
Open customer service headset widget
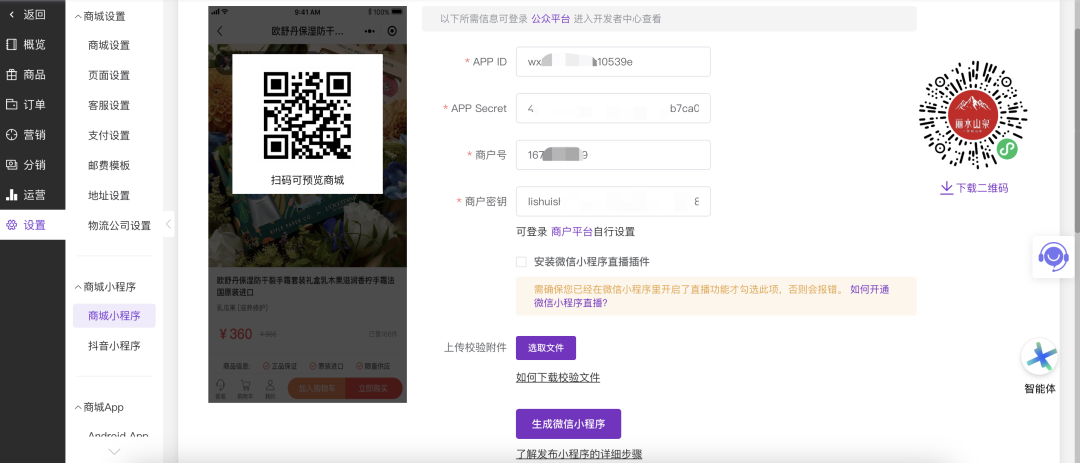1053,257
